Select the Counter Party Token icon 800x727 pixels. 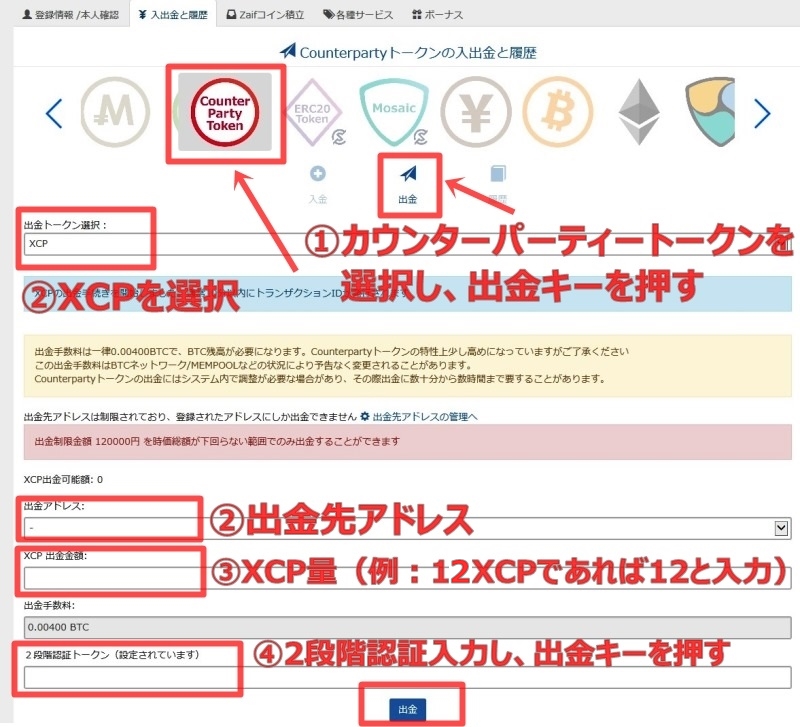[225, 112]
